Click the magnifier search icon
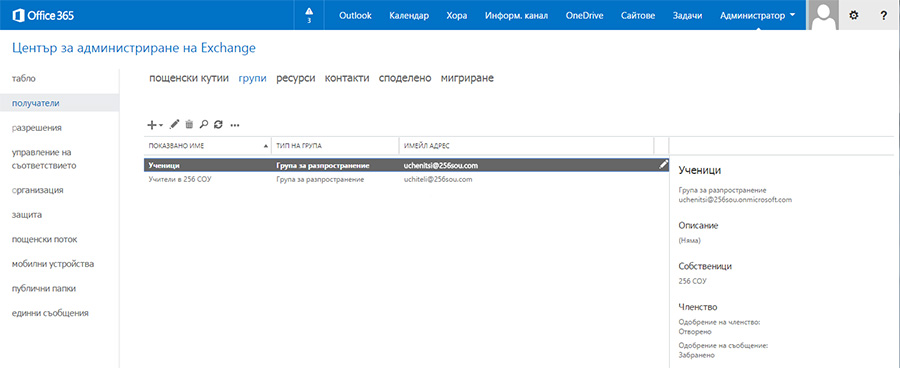The width and height of the screenshot is (900, 368). [x=203, y=124]
